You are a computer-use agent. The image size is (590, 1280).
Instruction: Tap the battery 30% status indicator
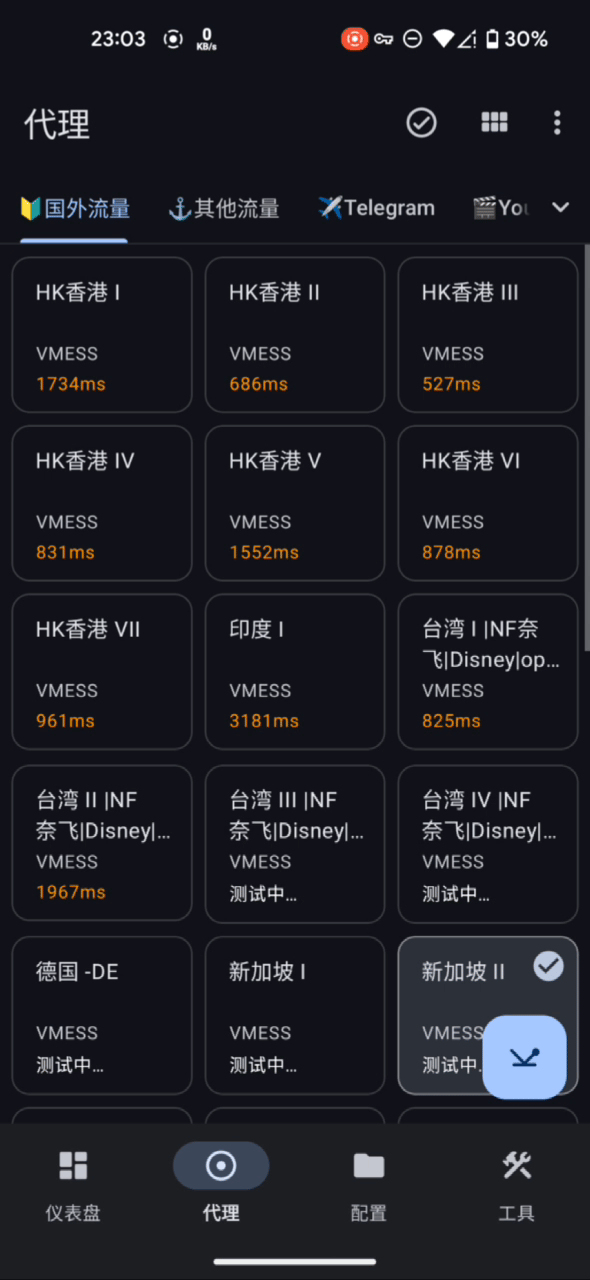tap(517, 39)
